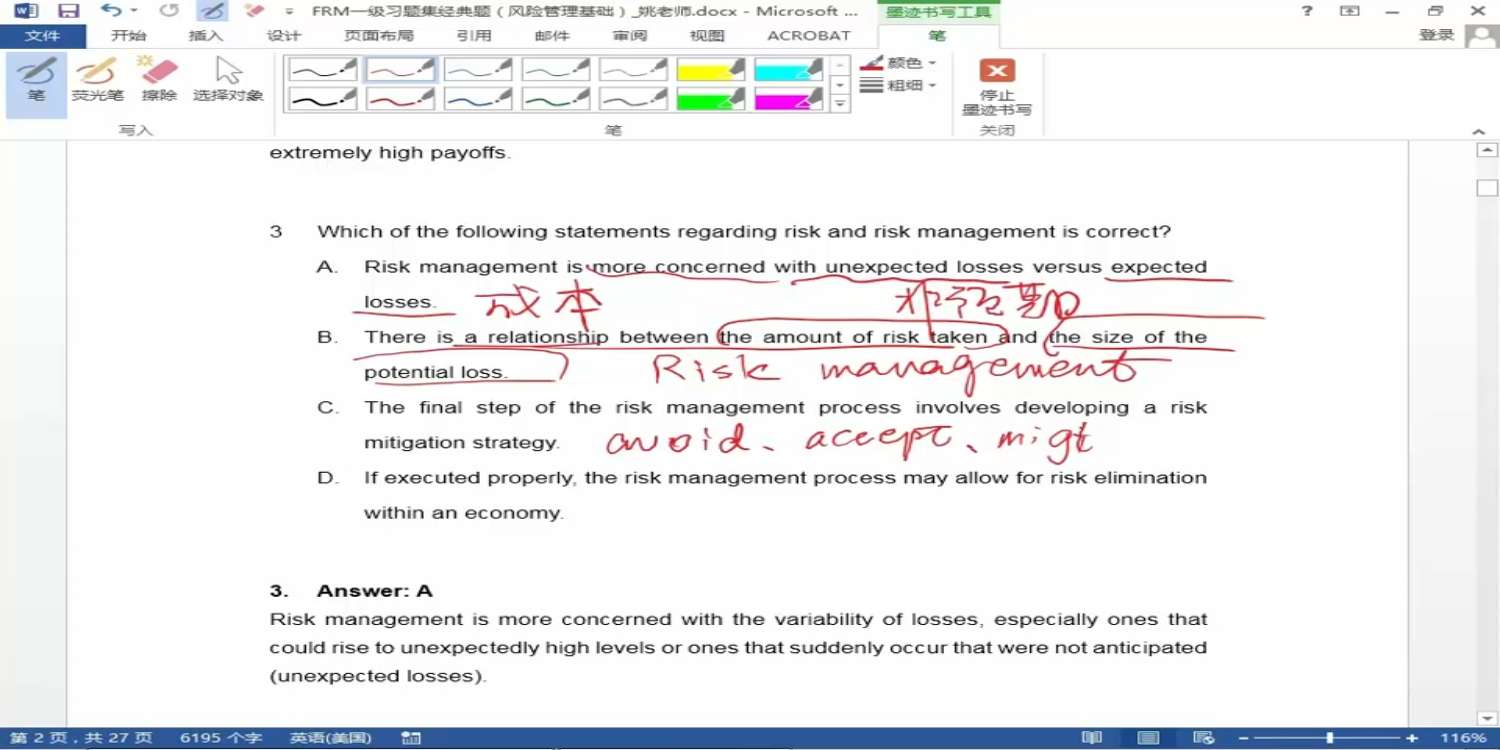
Task: Pick the magenta highlighter pen style
Action: 788,99
